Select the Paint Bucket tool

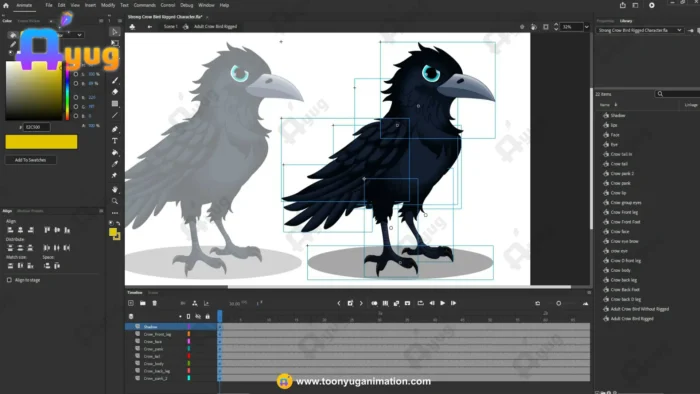click(x=115, y=152)
